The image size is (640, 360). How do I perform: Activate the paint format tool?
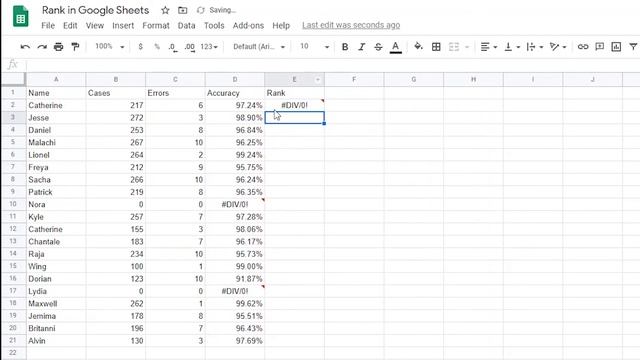[75, 47]
